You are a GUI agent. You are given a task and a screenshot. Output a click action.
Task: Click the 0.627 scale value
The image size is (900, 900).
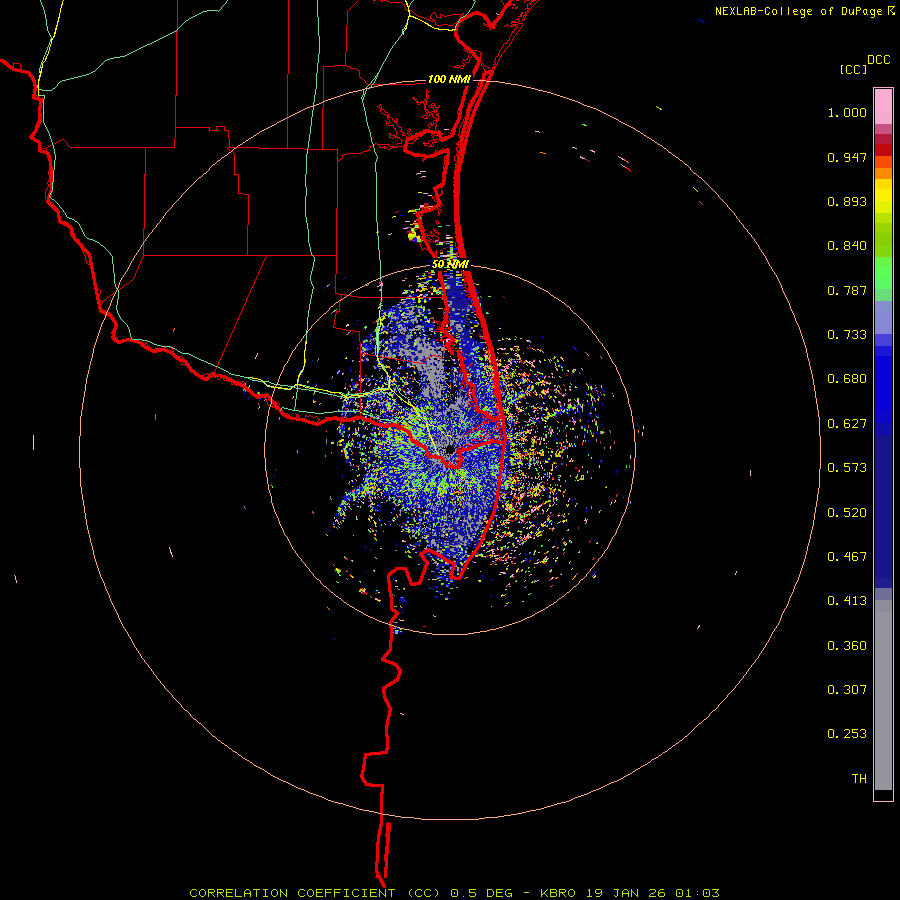click(847, 424)
